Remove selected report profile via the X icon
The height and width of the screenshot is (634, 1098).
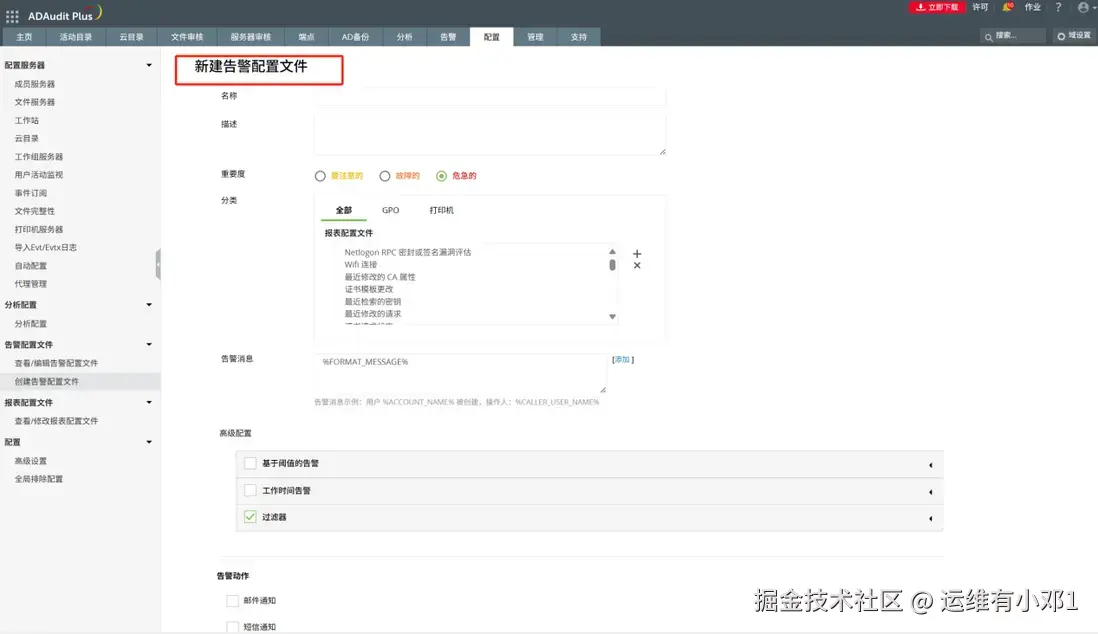pos(637,267)
